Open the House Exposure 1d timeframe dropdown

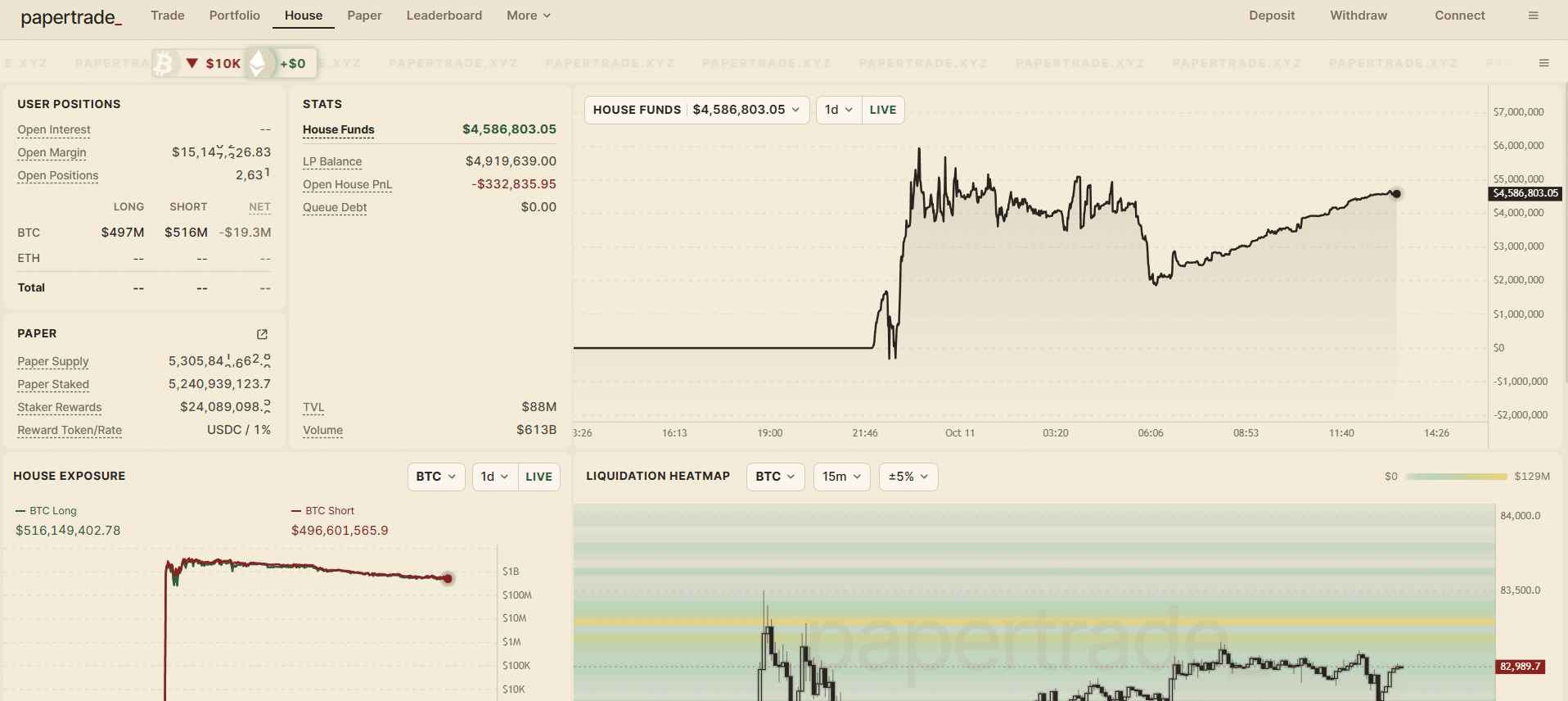495,477
